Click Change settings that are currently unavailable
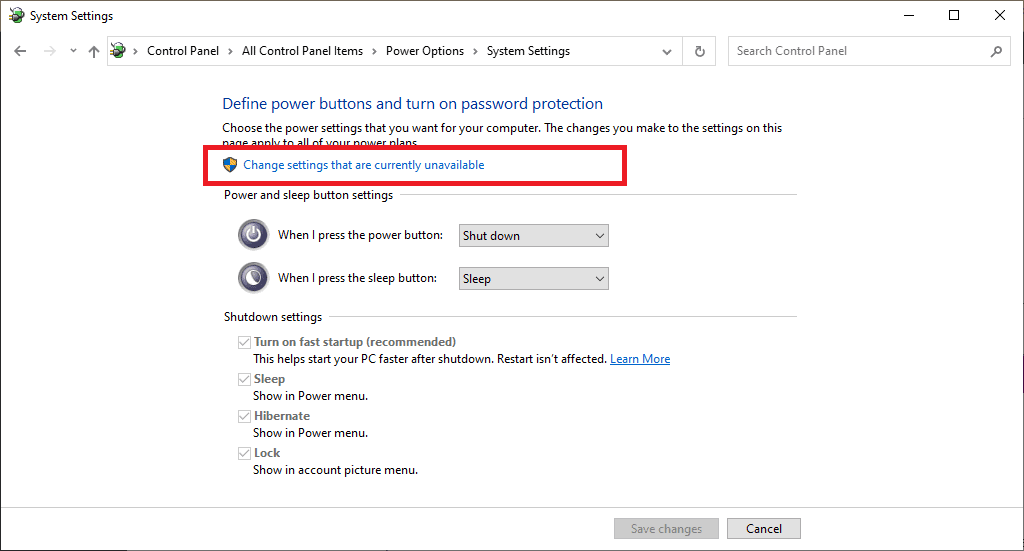1024x551 pixels. tap(363, 165)
